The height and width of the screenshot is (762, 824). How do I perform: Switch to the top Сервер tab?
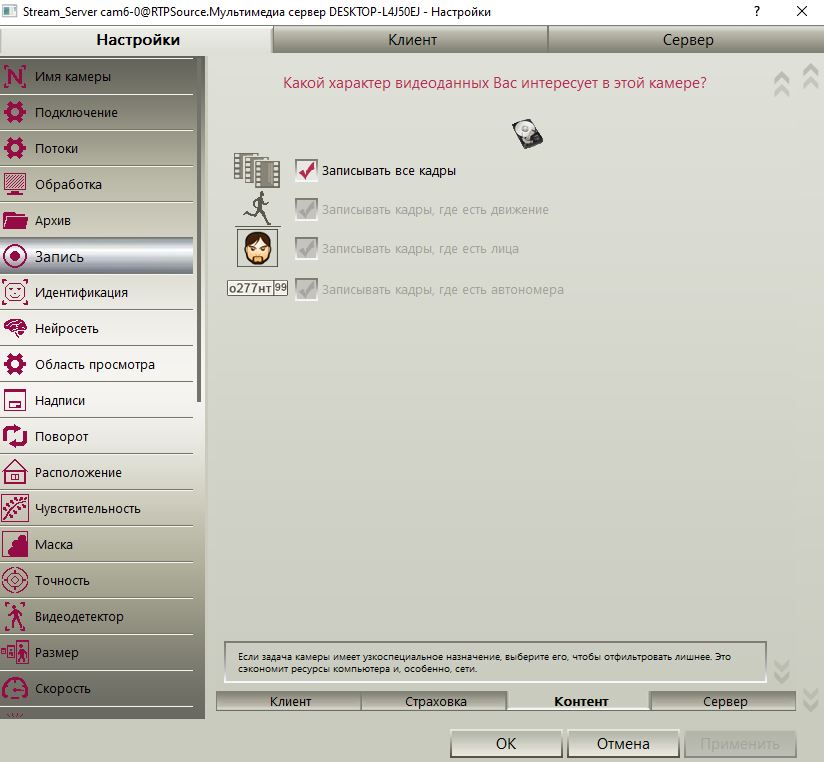(687, 40)
